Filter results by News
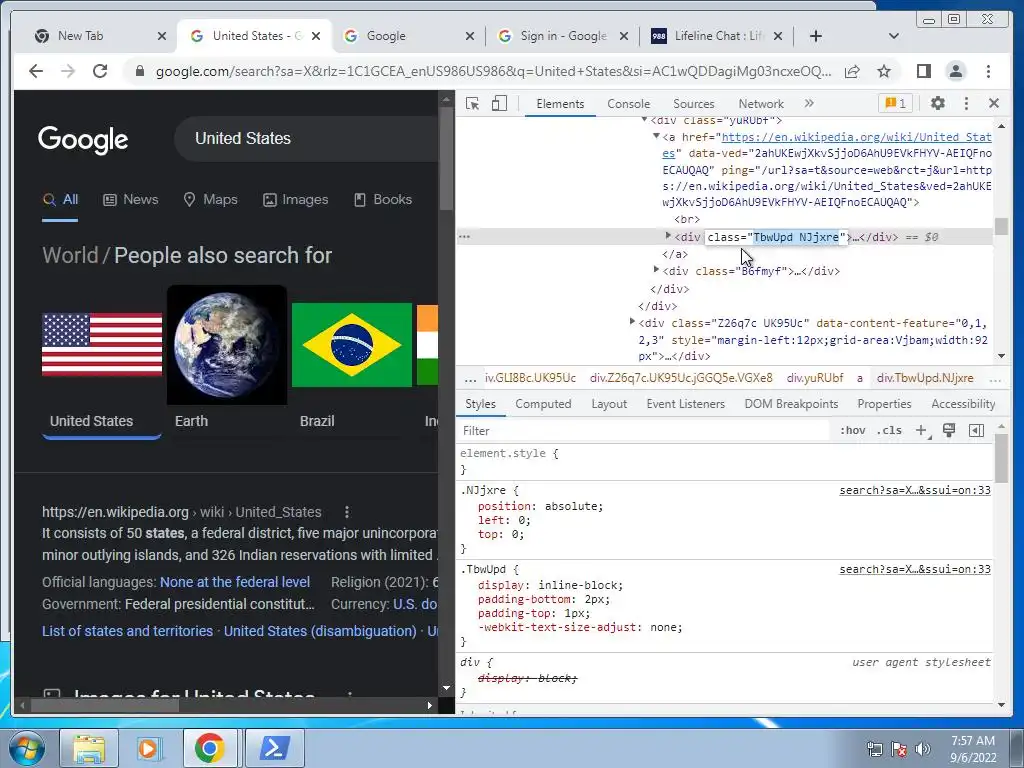 (131, 199)
